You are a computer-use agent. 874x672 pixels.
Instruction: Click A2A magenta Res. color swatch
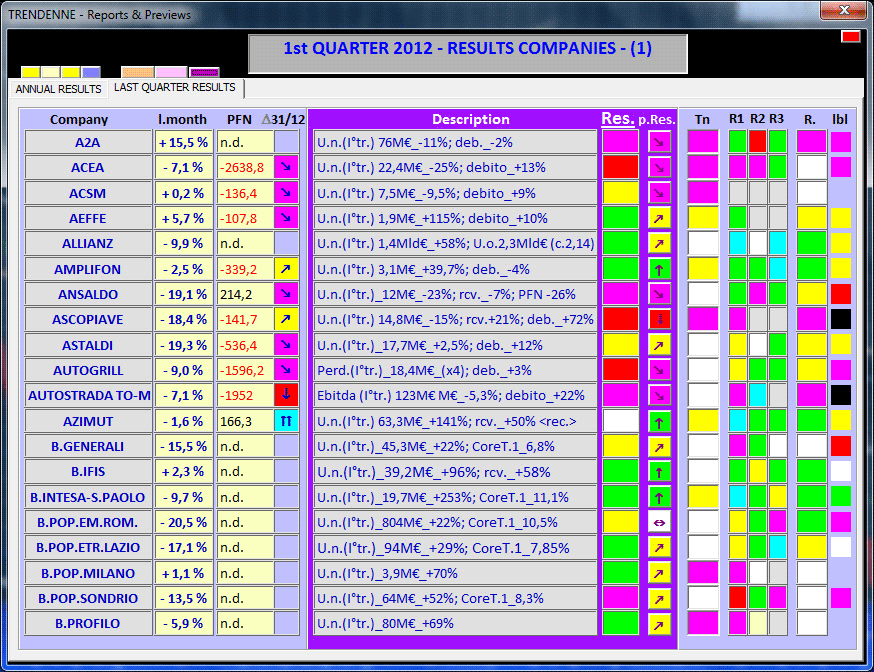coord(620,142)
